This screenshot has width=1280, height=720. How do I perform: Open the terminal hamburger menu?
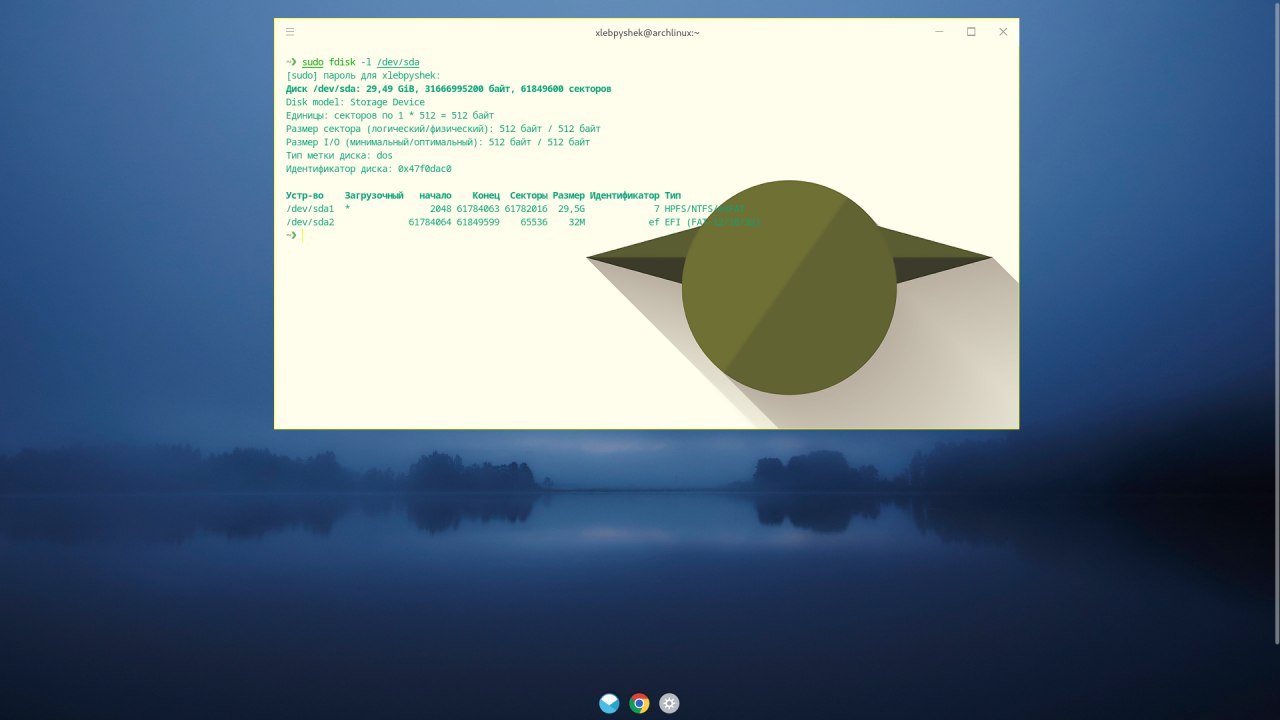point(290,32)
